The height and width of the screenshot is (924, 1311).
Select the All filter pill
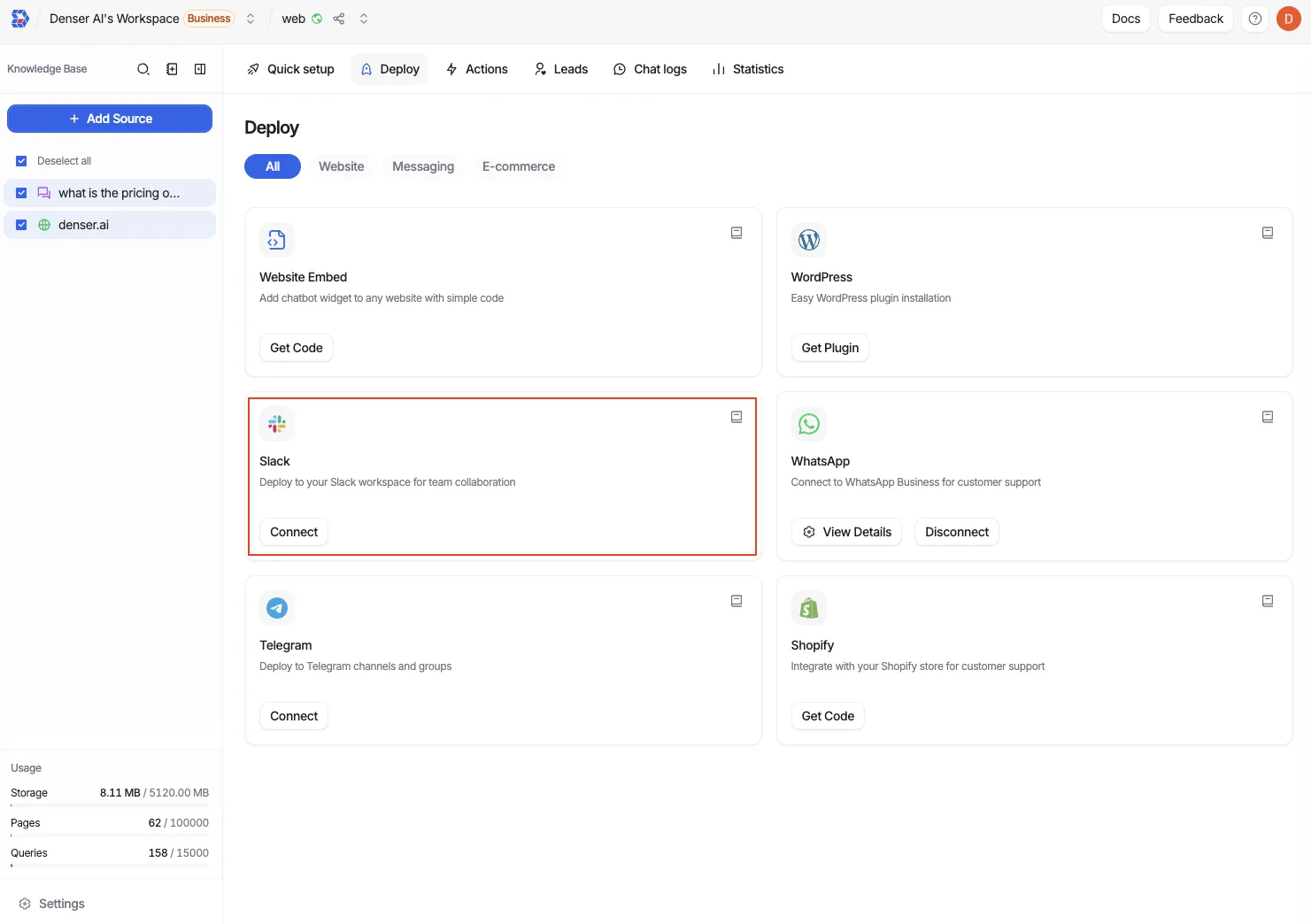(x=273, y=166)
